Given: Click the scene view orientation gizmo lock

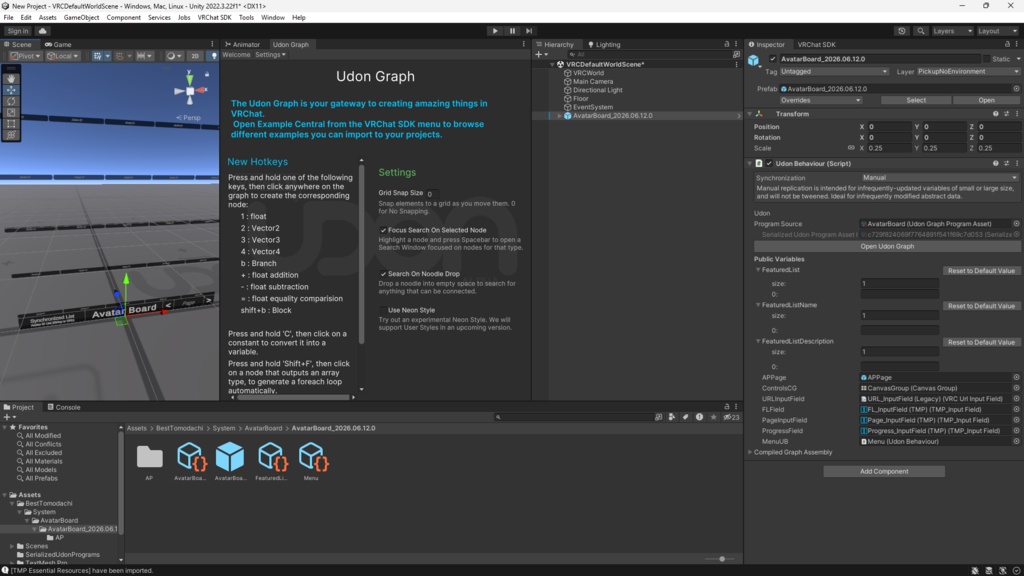Looking at the screenshot, I should tap(207, 74).
